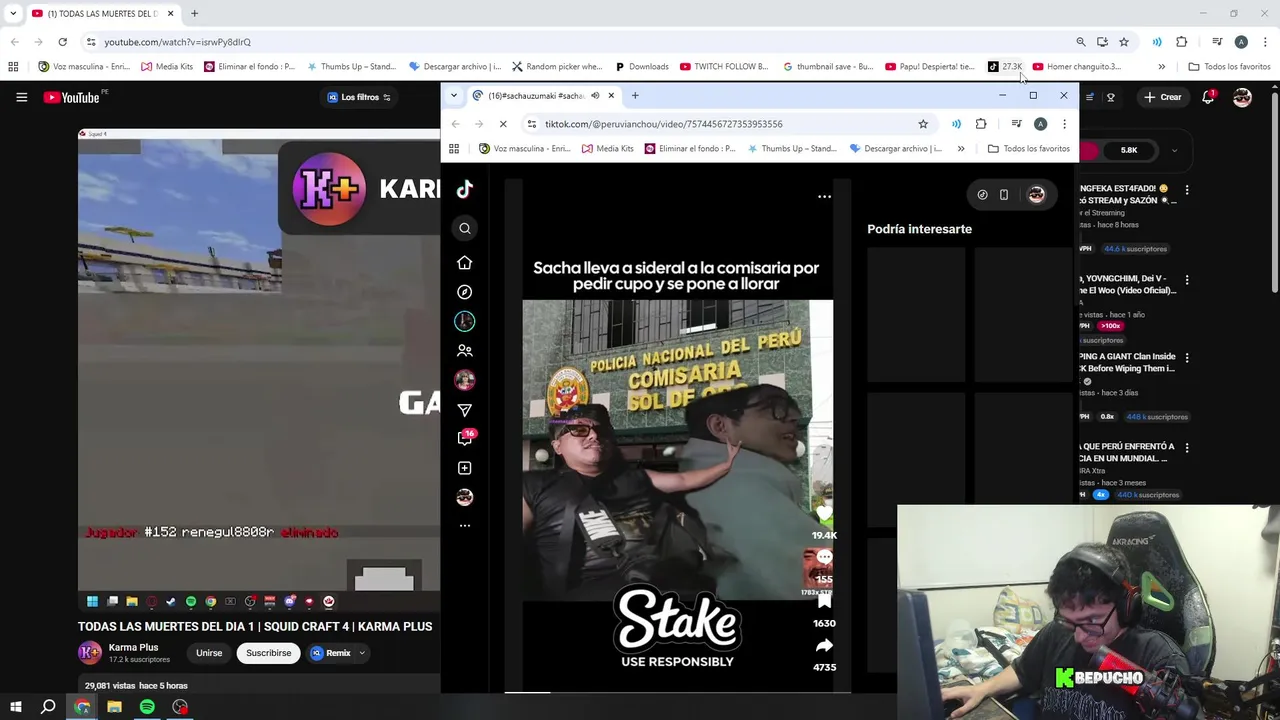Viewport: 1280px width, 720px height.
Task: Open TikTok profile avatar in sidebar
Action: pos(464,497)
